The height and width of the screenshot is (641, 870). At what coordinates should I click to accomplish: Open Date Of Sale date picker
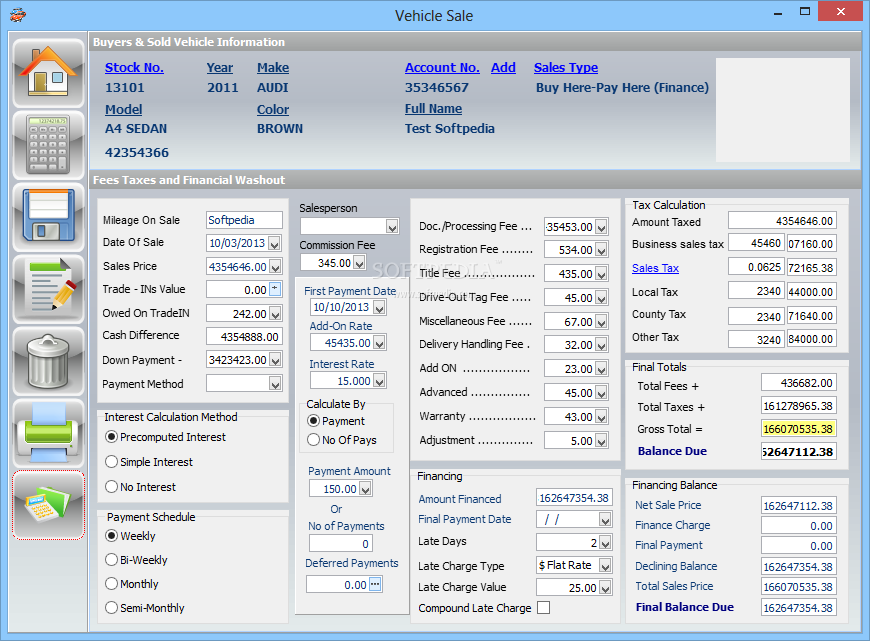pos(275,244)
